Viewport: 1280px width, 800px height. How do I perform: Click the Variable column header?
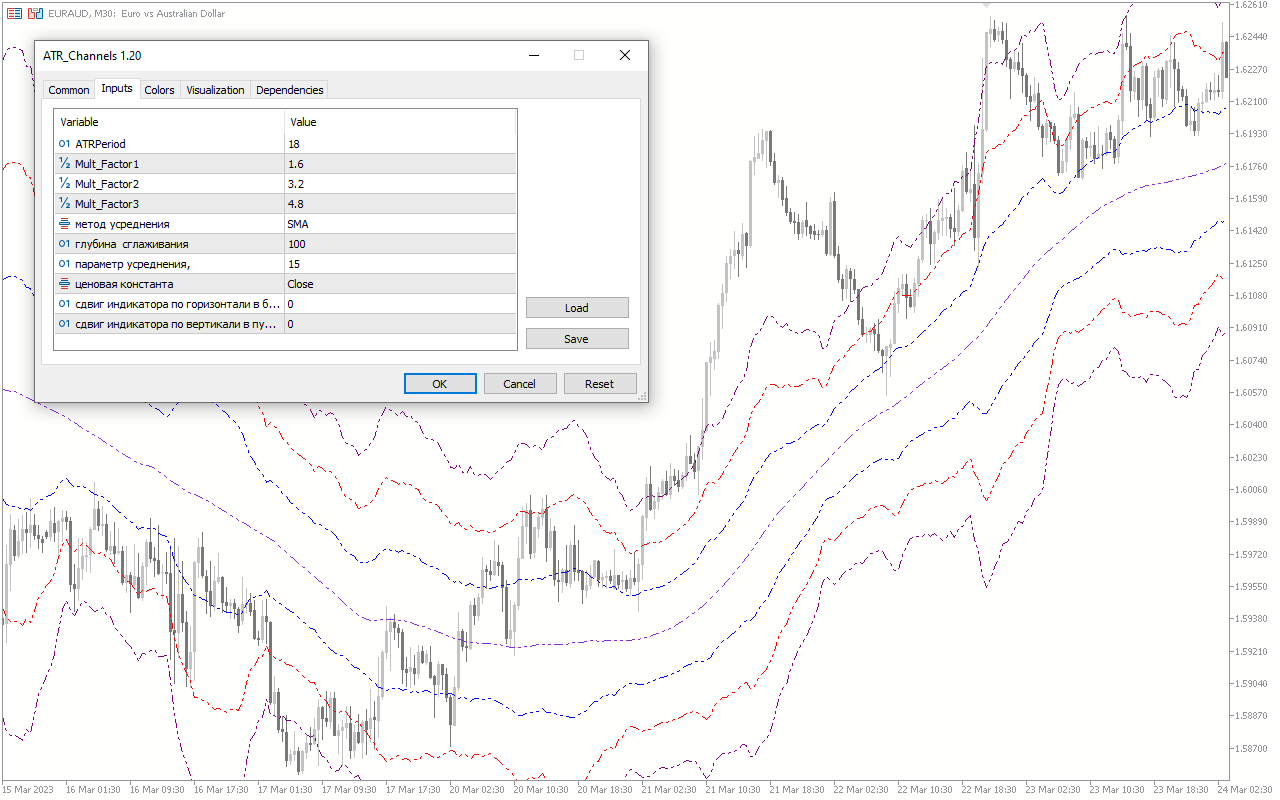(x=170, y=122)
